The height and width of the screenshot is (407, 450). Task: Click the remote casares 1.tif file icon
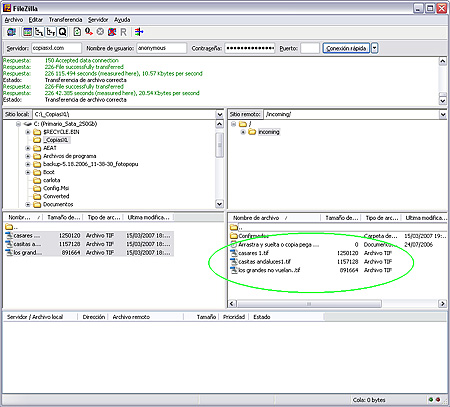click(x=234, y=253)
